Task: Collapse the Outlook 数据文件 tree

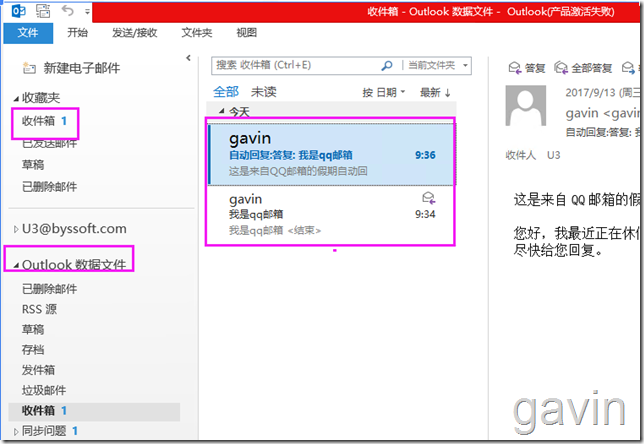Action: tap(16, 266)
